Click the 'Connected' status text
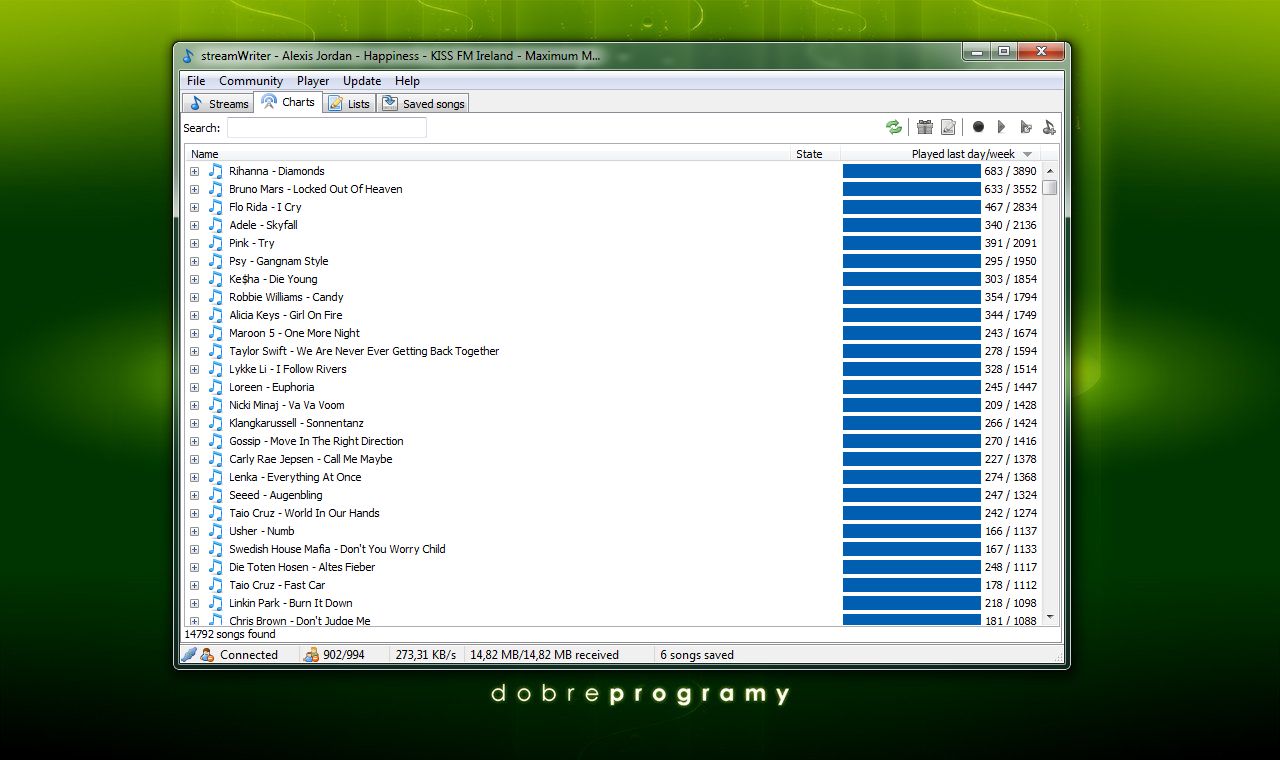 pos(249,655)
